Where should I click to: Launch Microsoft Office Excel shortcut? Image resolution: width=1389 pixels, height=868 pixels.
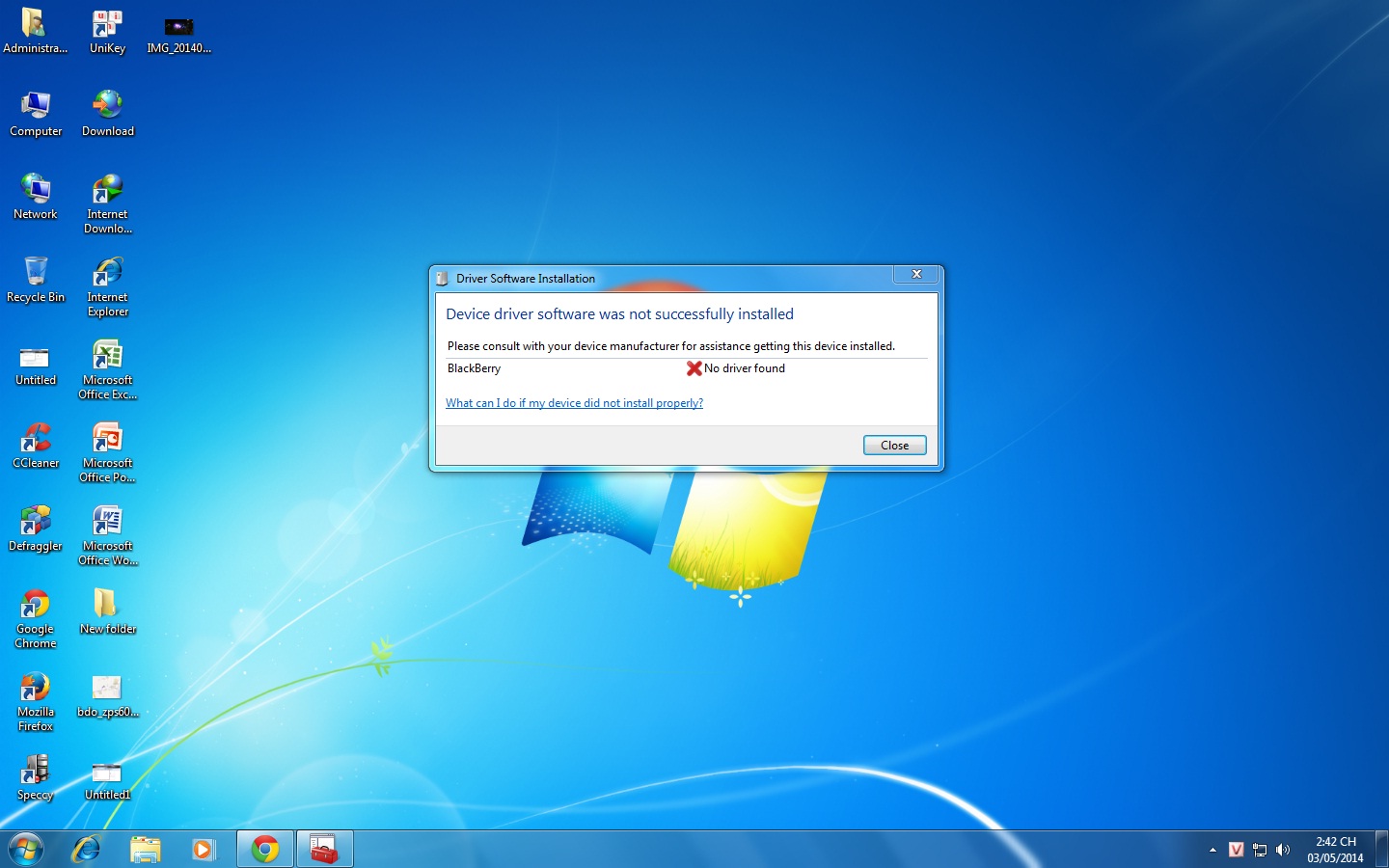pyautogui.click(x=107, y=370)
